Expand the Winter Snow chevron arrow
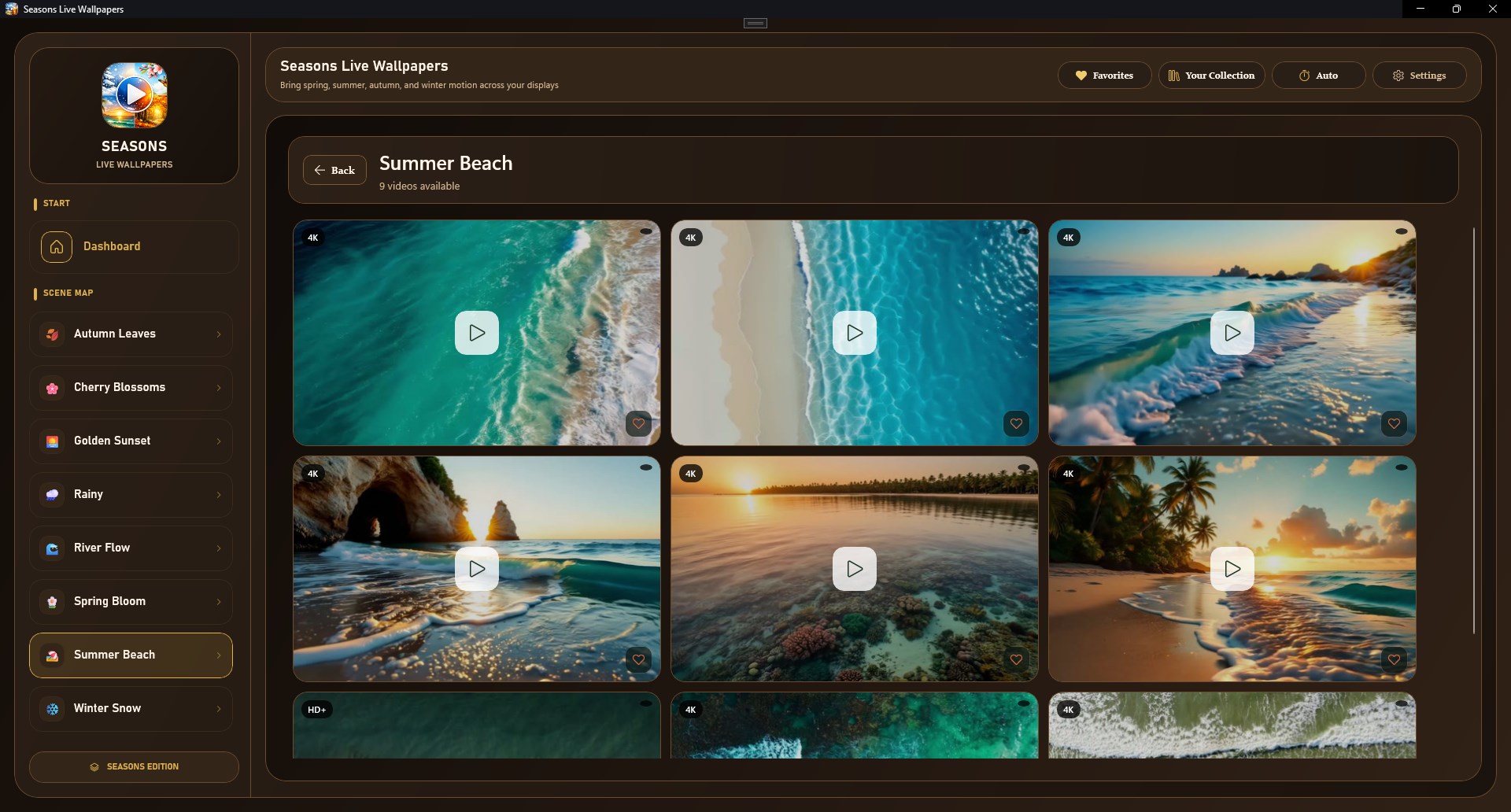 tap(219, 709)
